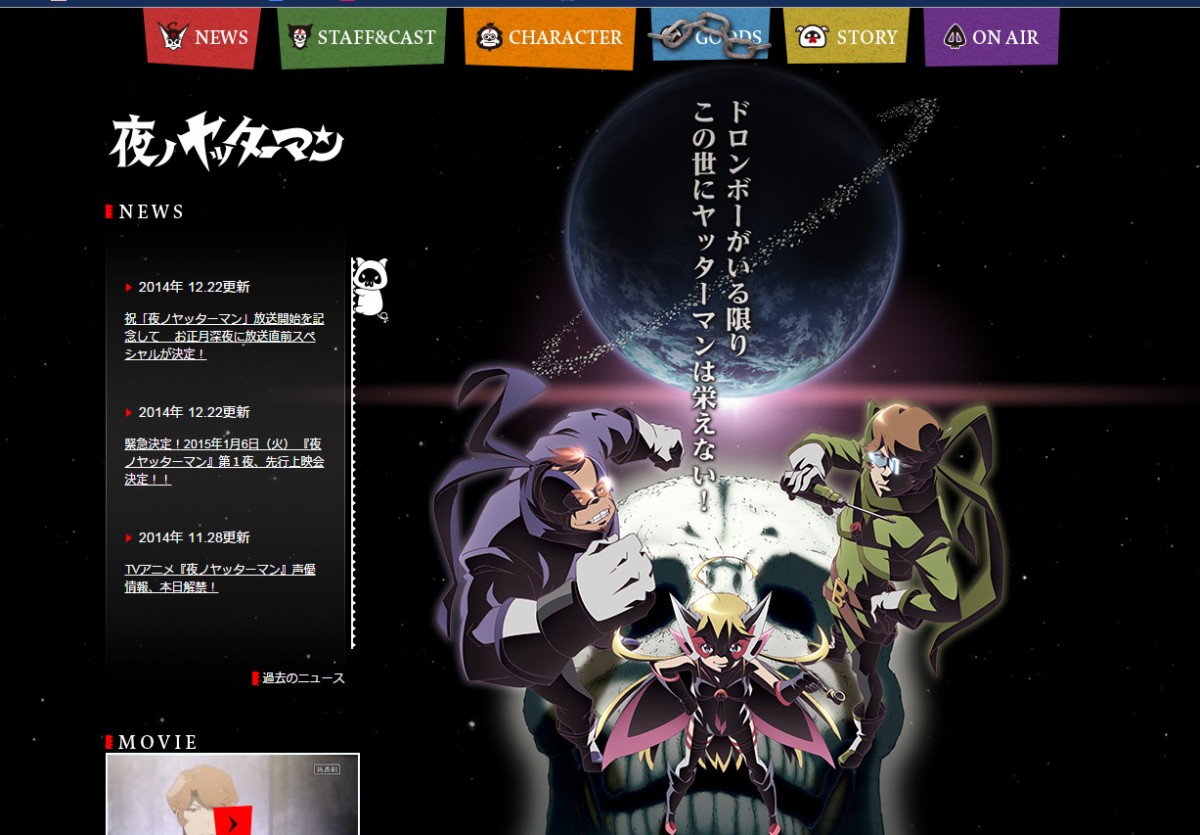Screen dimensions: 1200x835
Task: Click the 夜ノヤッターマン site logo
Action: [227, 140]
